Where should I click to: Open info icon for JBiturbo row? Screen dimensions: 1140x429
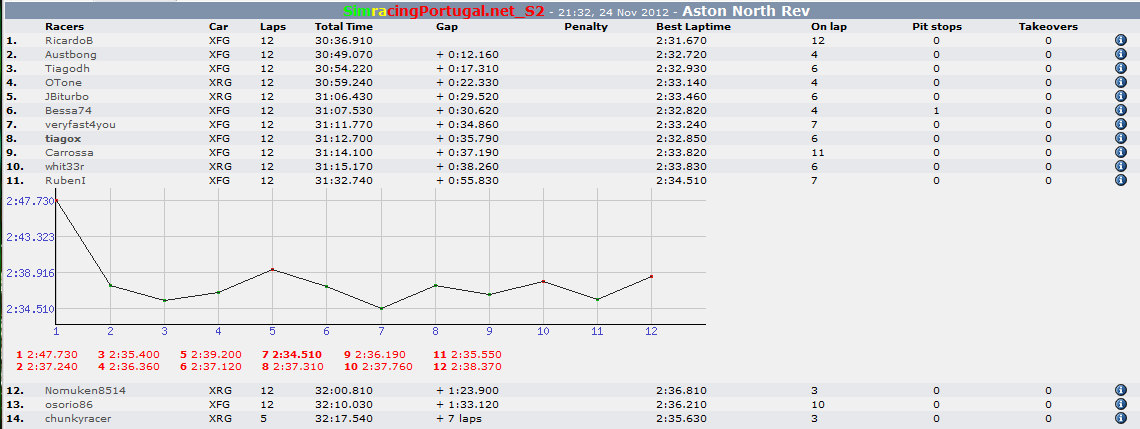1120,96
